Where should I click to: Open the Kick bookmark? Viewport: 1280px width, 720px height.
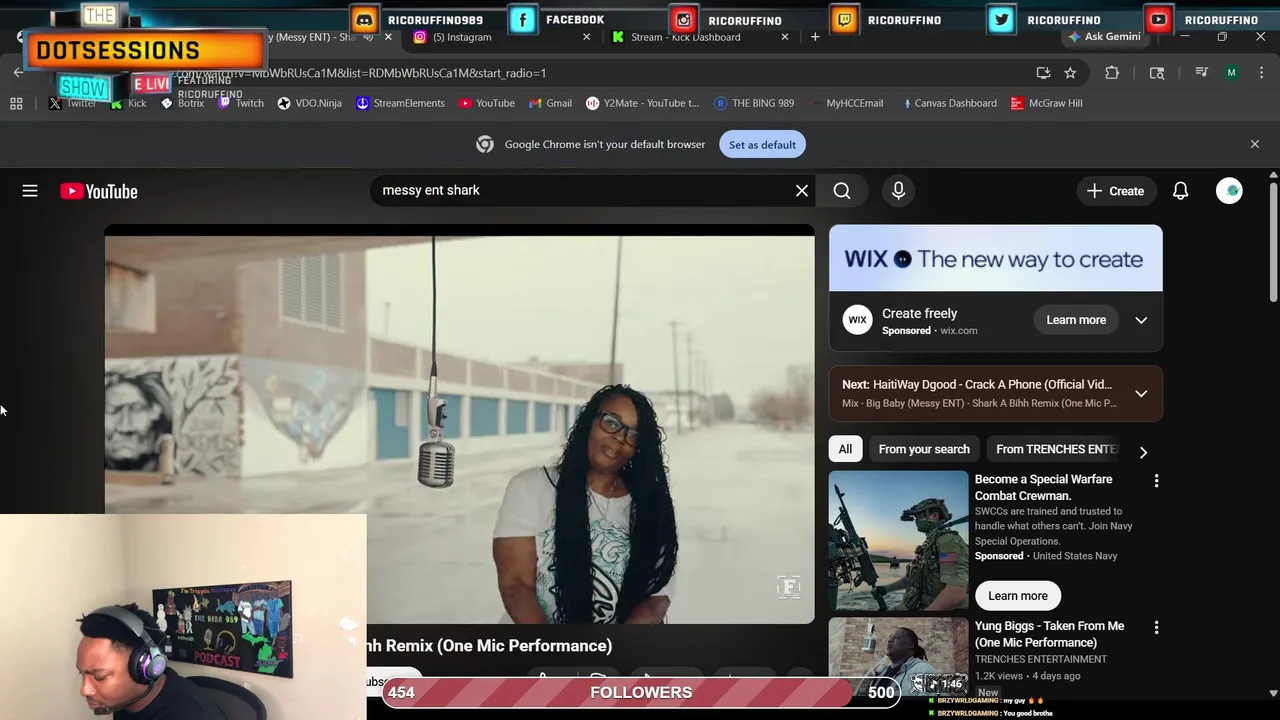(128, 103)
